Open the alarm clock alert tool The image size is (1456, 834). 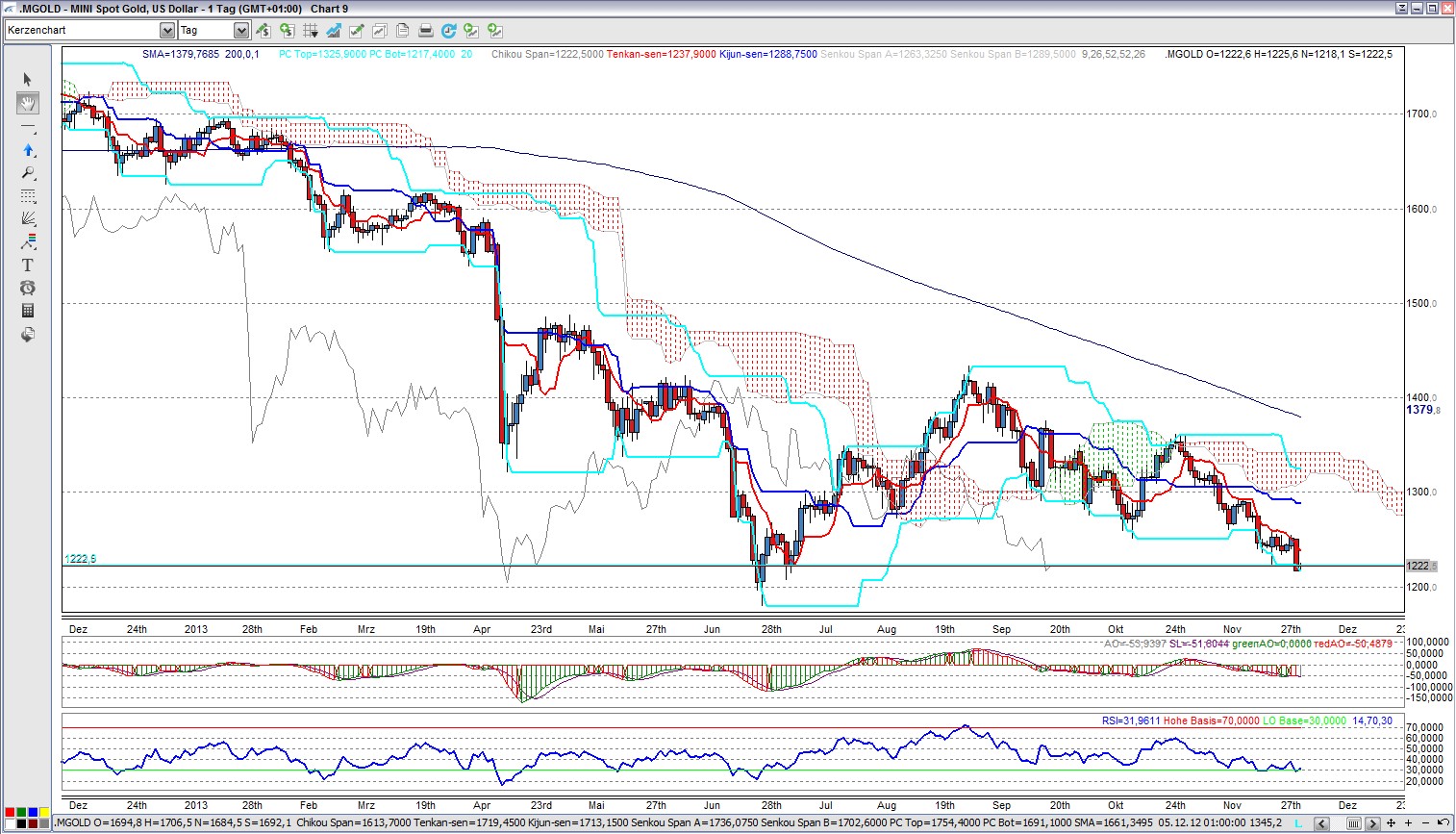[x=27, y=288]
